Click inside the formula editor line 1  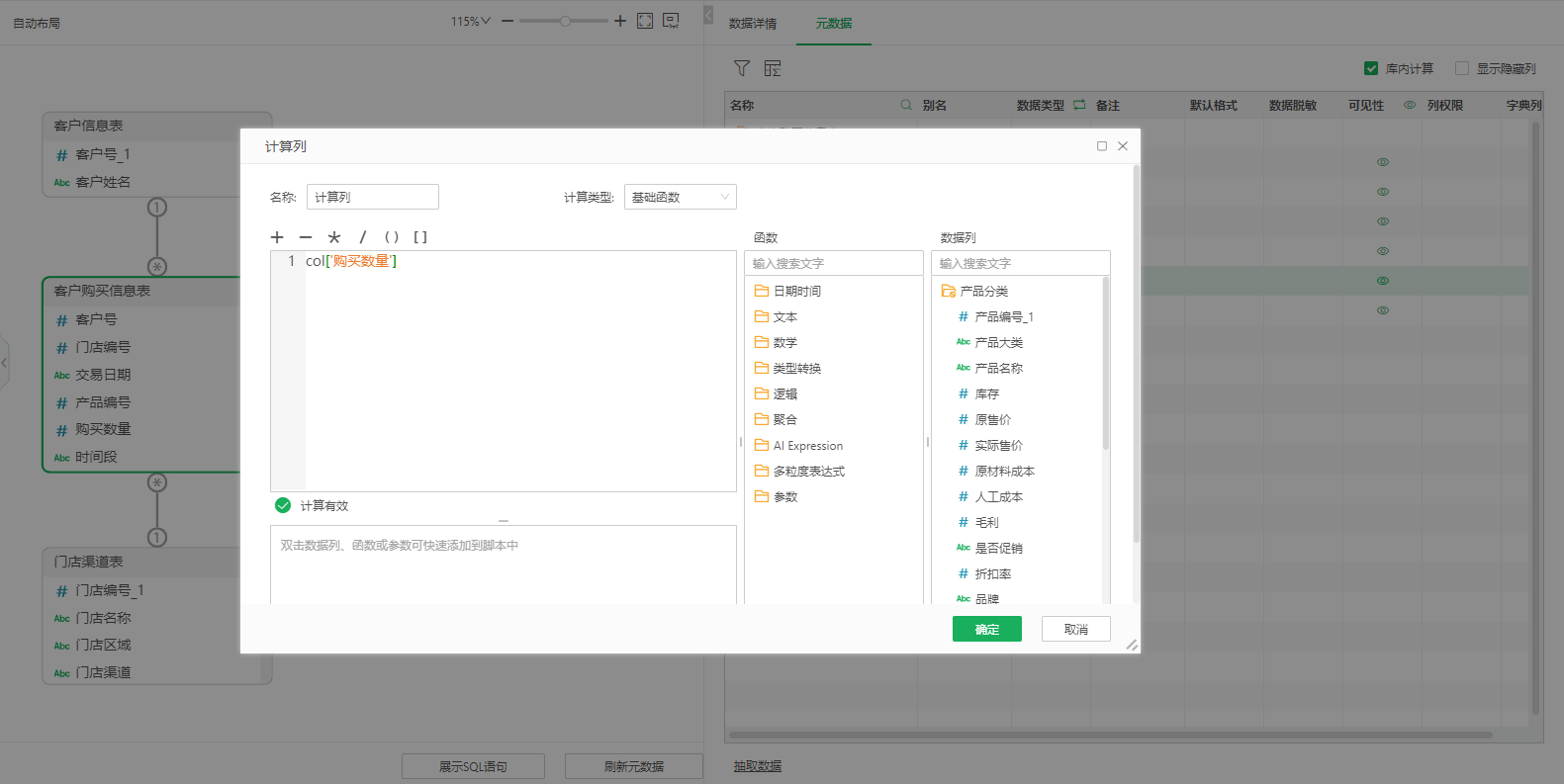point(520,261)
